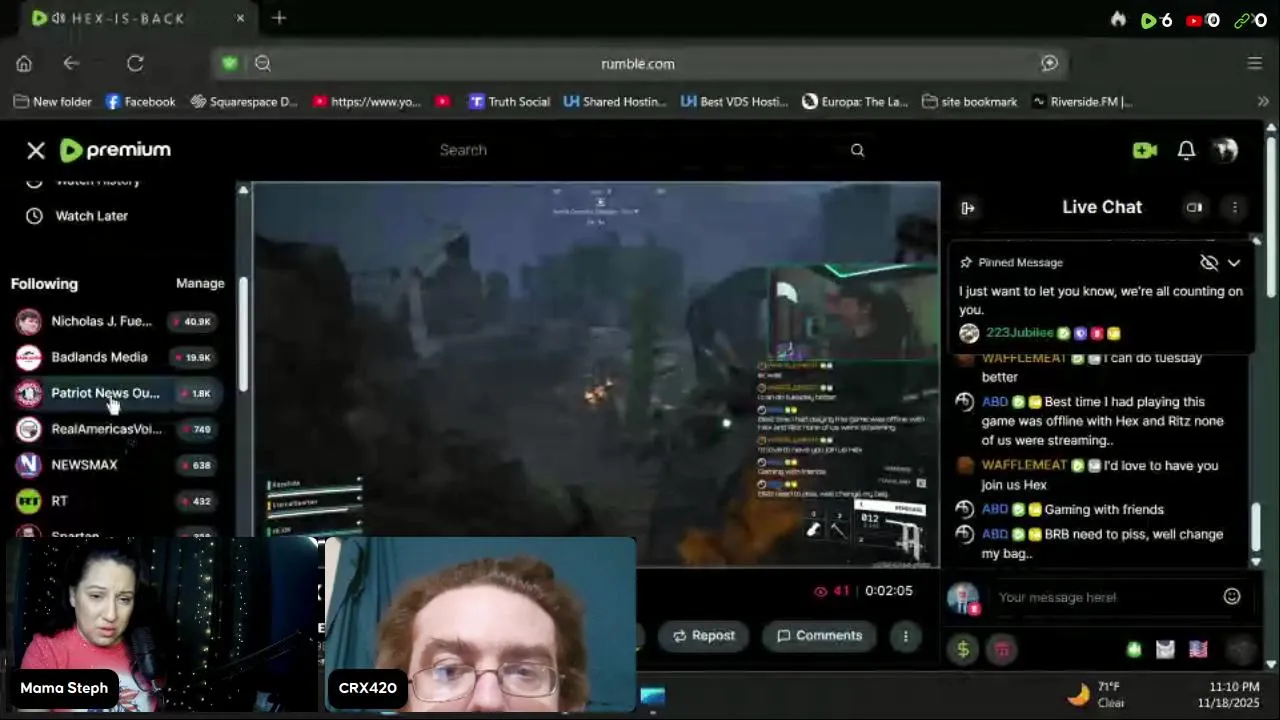Click the browser home icon
This screenshot has width=1280, height=720.
(x=24, y=63)
